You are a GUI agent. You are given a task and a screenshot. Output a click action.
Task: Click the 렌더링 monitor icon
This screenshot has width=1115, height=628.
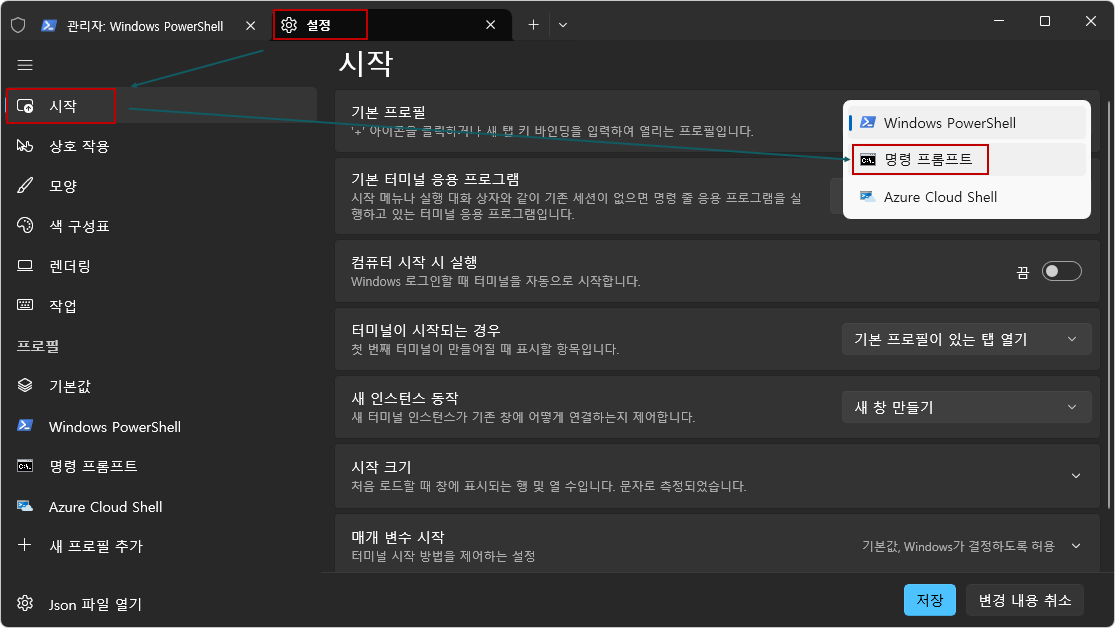(x=25, y=266)
